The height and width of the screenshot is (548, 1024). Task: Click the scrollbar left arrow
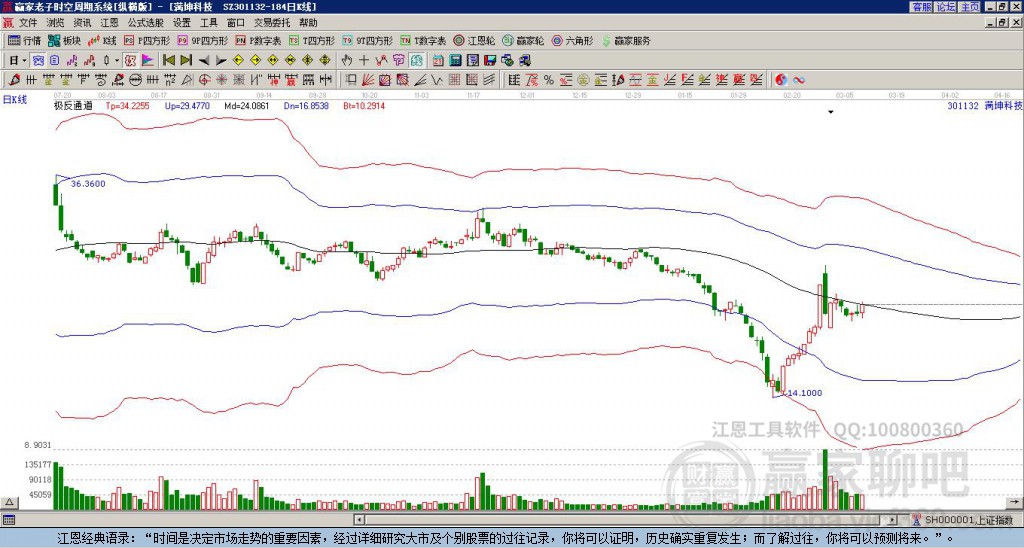359,520
